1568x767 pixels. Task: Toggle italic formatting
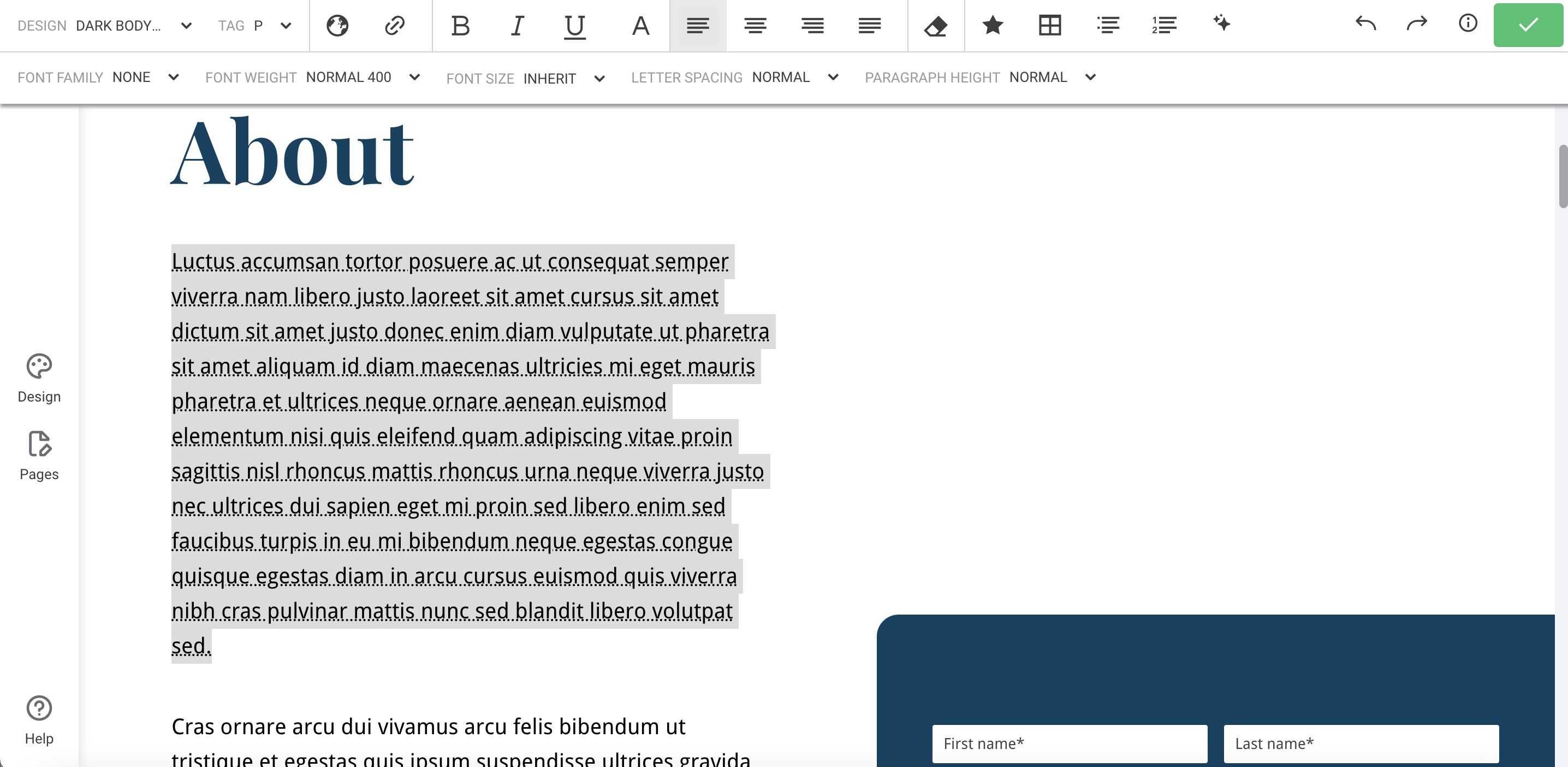click(x=518, y=26)
